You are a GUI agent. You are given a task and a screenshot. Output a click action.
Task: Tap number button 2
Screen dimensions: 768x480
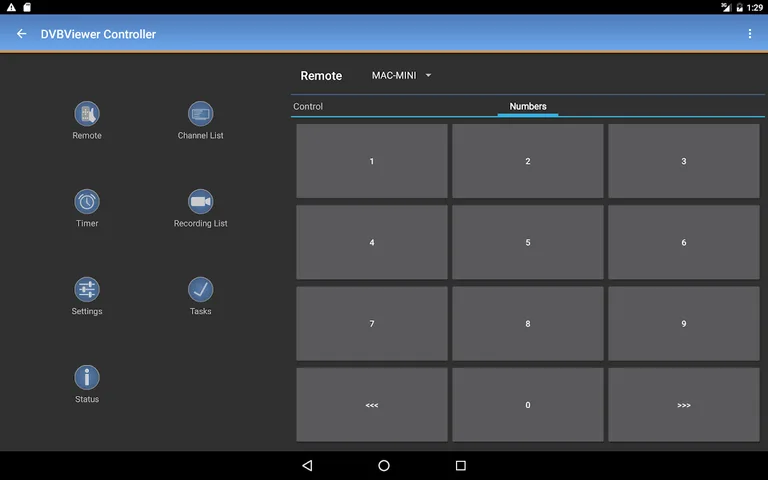pyautogui.click(x=528, y=161)
